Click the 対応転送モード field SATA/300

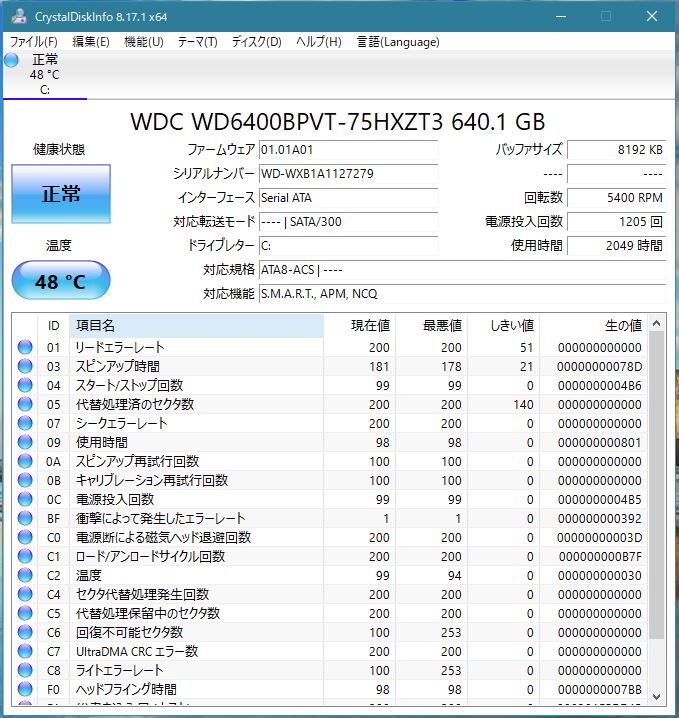click(348, 222)
